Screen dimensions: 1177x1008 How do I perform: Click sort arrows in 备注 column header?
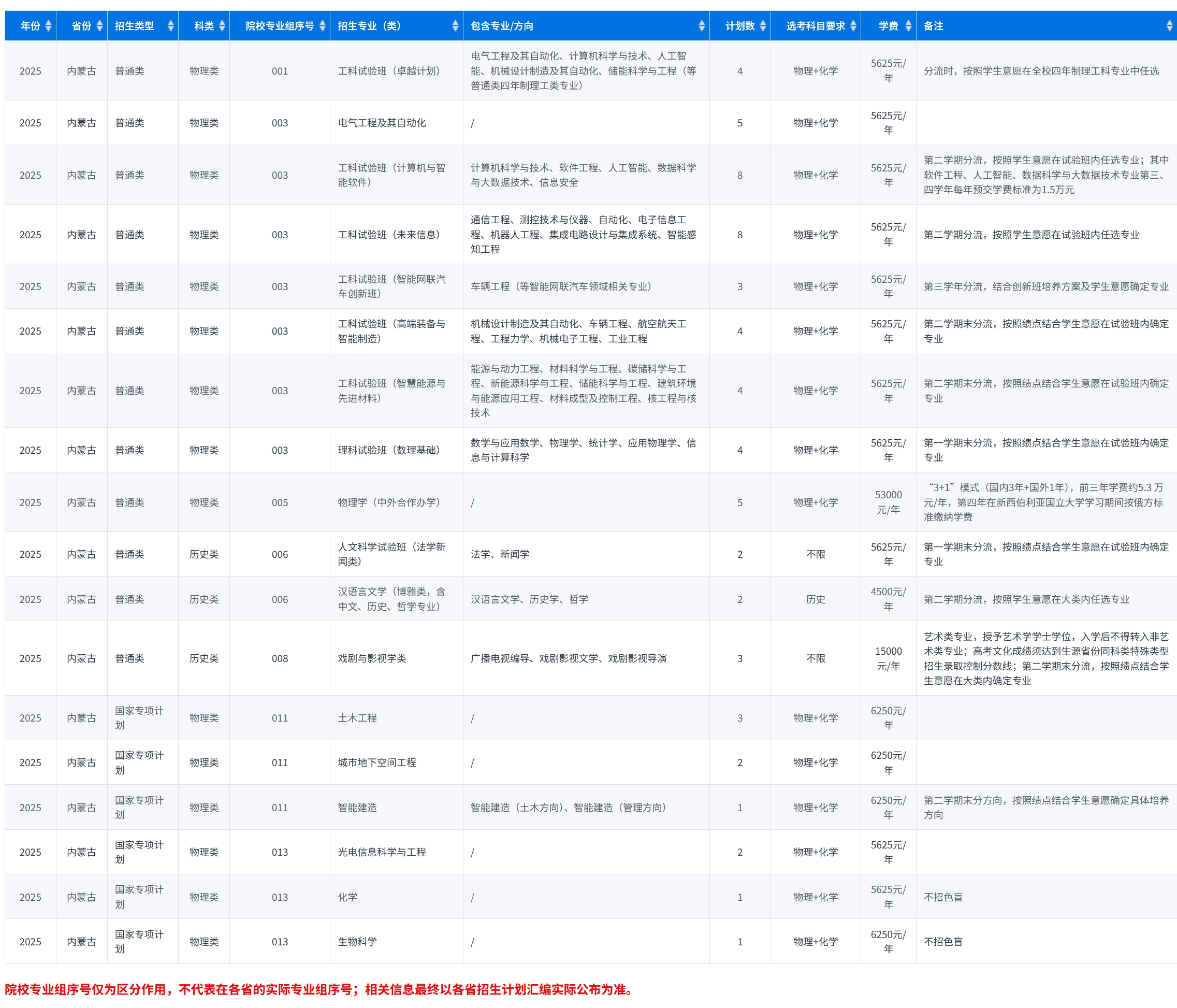click(1169, 25)
